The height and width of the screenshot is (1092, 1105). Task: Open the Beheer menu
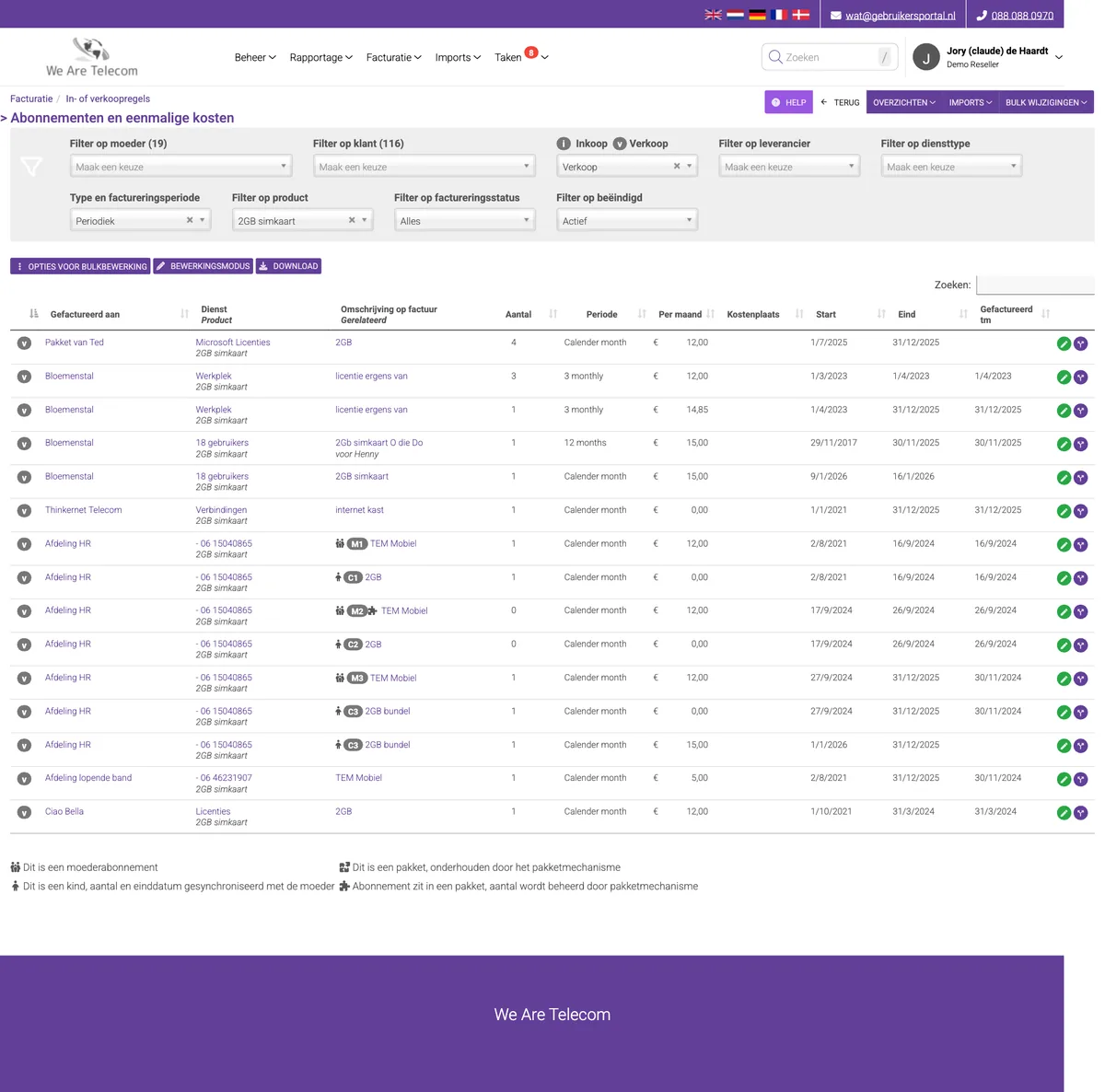tap(255, 57)
